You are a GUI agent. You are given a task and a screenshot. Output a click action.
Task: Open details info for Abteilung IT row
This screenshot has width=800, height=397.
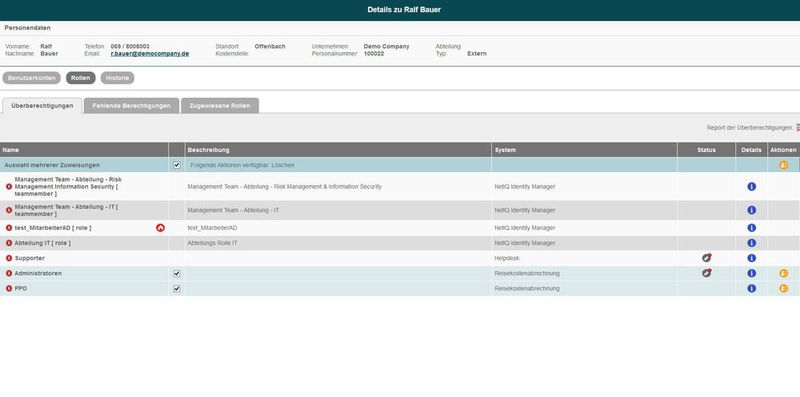click(751, 243)
